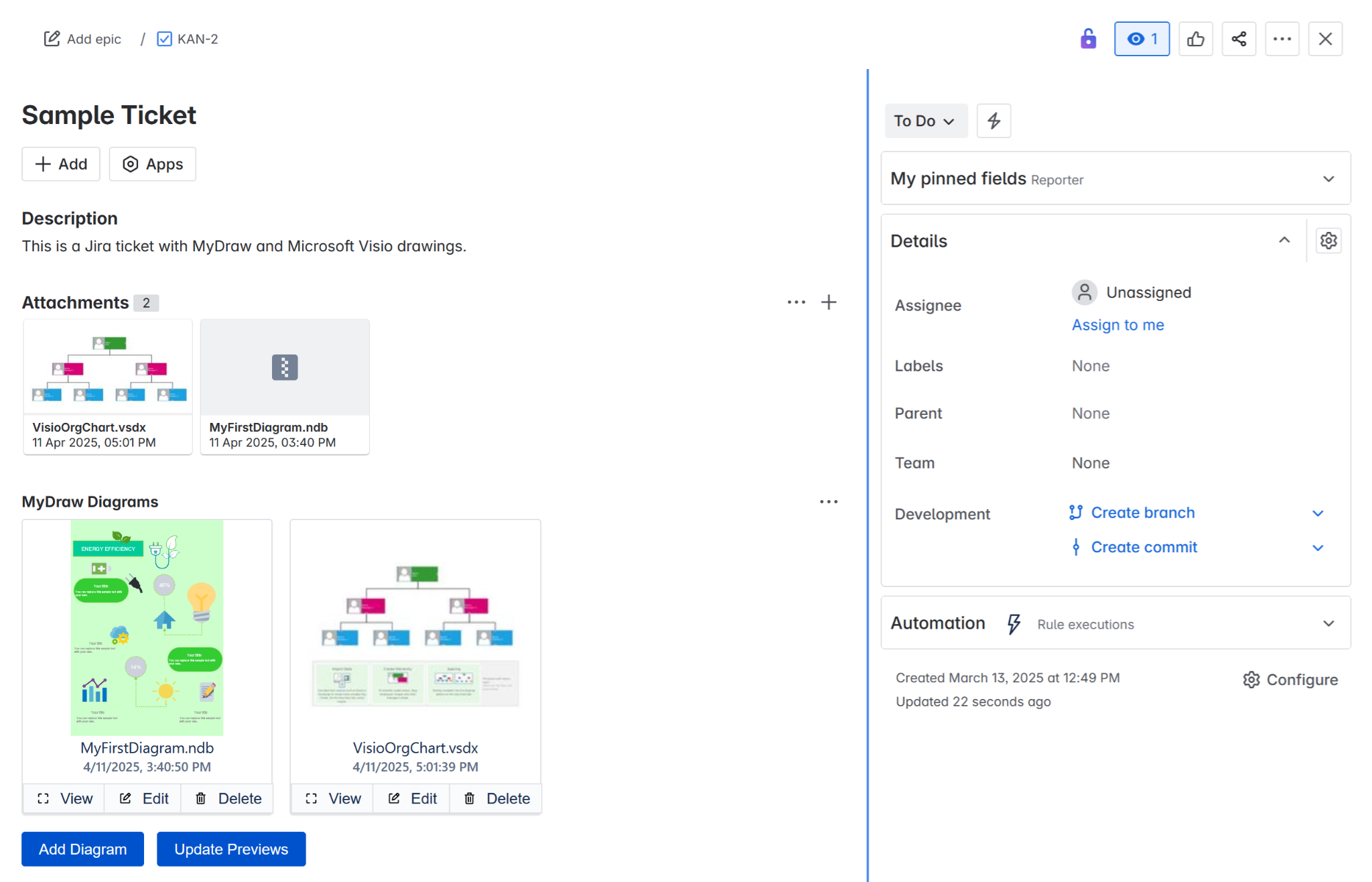Collapse the Details panel chevron
Screen dimensions: 1372x882
(x=1284, y=240)
